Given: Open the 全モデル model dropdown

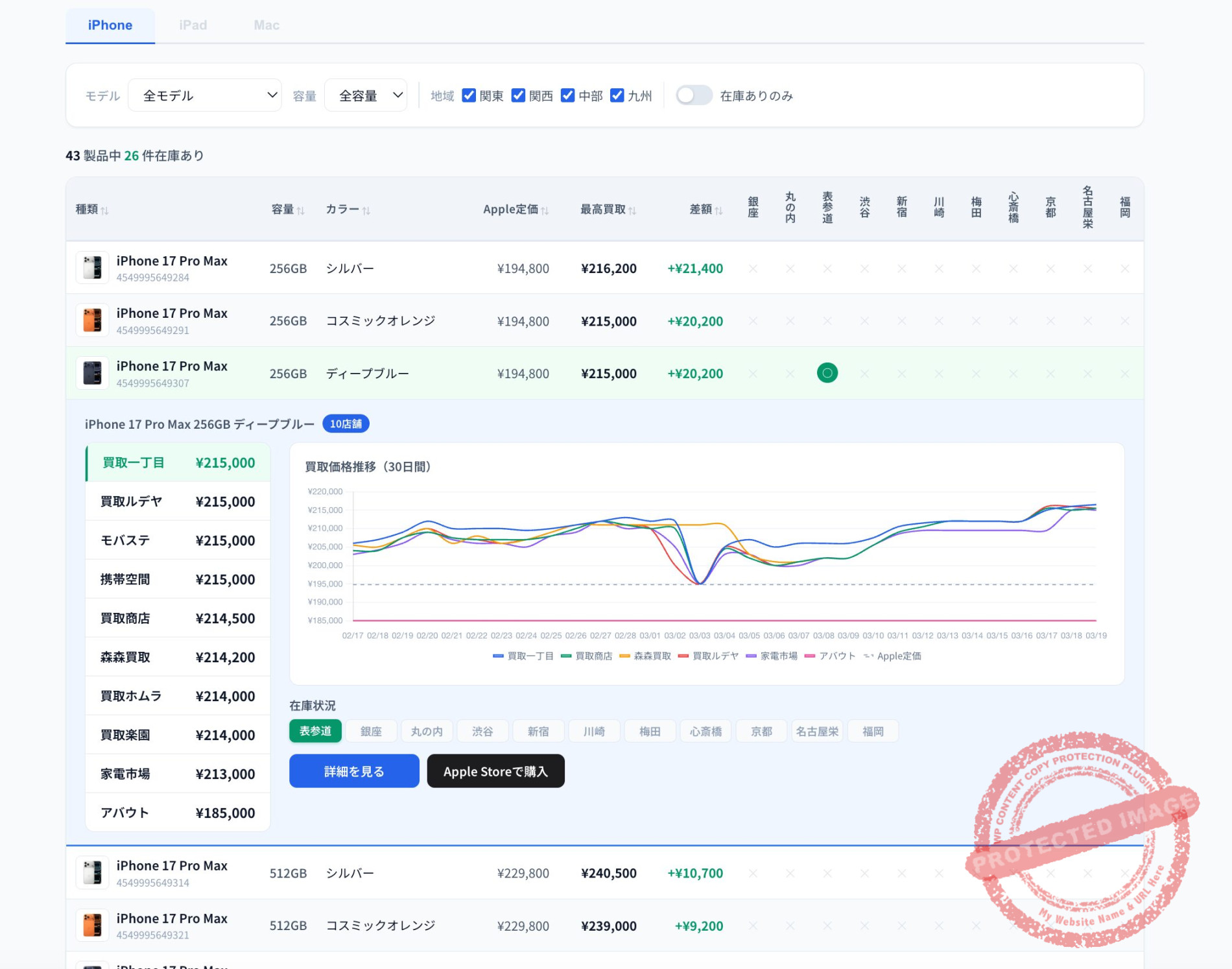Looking at the screenshot, I should 204,95.
